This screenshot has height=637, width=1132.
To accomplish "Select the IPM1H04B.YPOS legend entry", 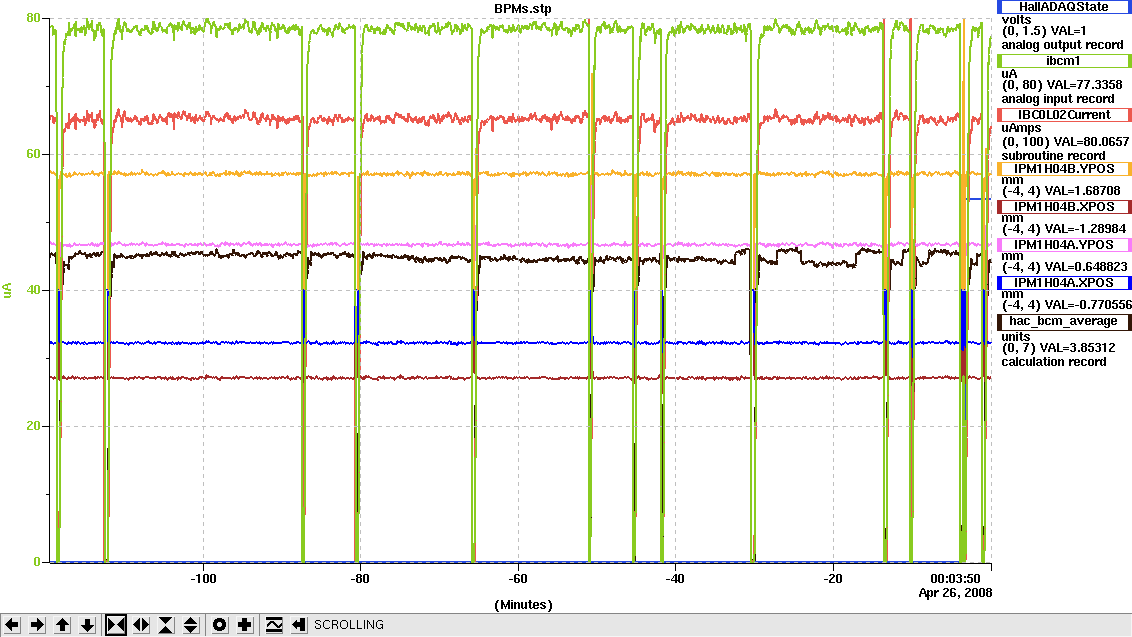I will tap(1064, 169).
